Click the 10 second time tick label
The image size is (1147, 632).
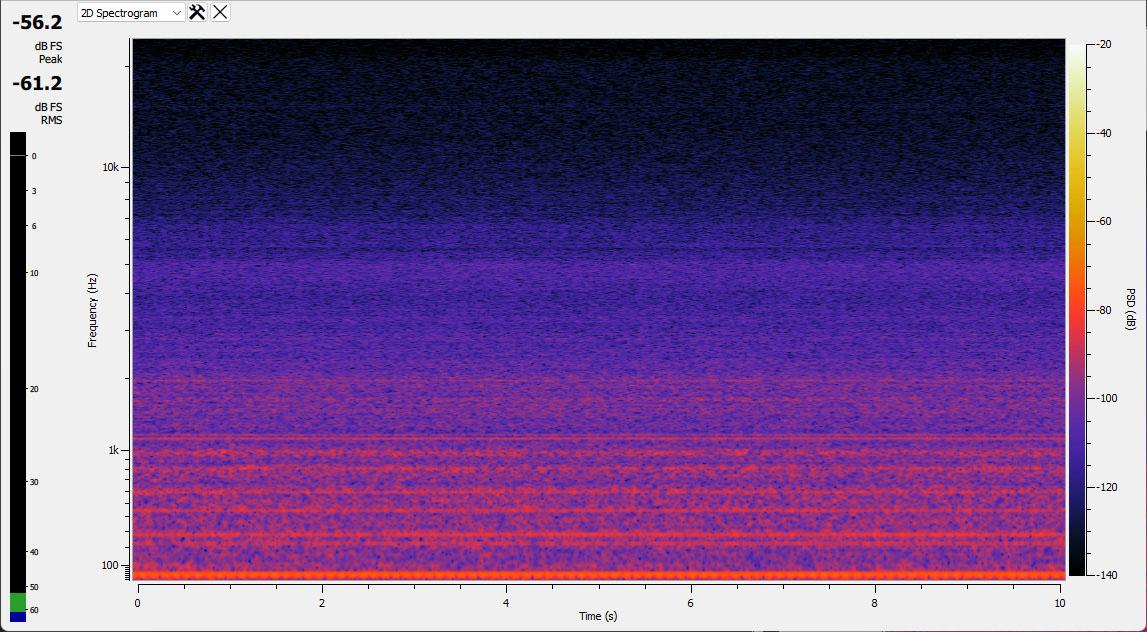point(1059,603)
